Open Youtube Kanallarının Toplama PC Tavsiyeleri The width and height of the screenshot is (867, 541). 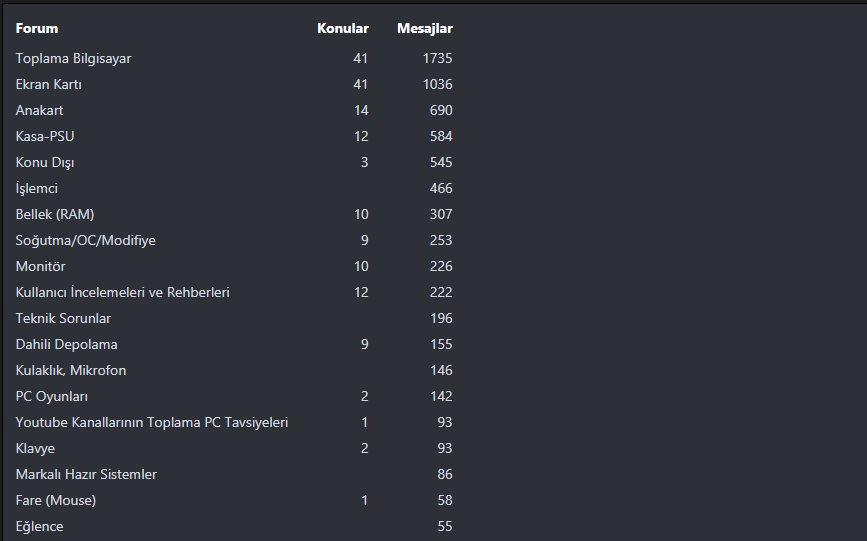tap(151, 423)
